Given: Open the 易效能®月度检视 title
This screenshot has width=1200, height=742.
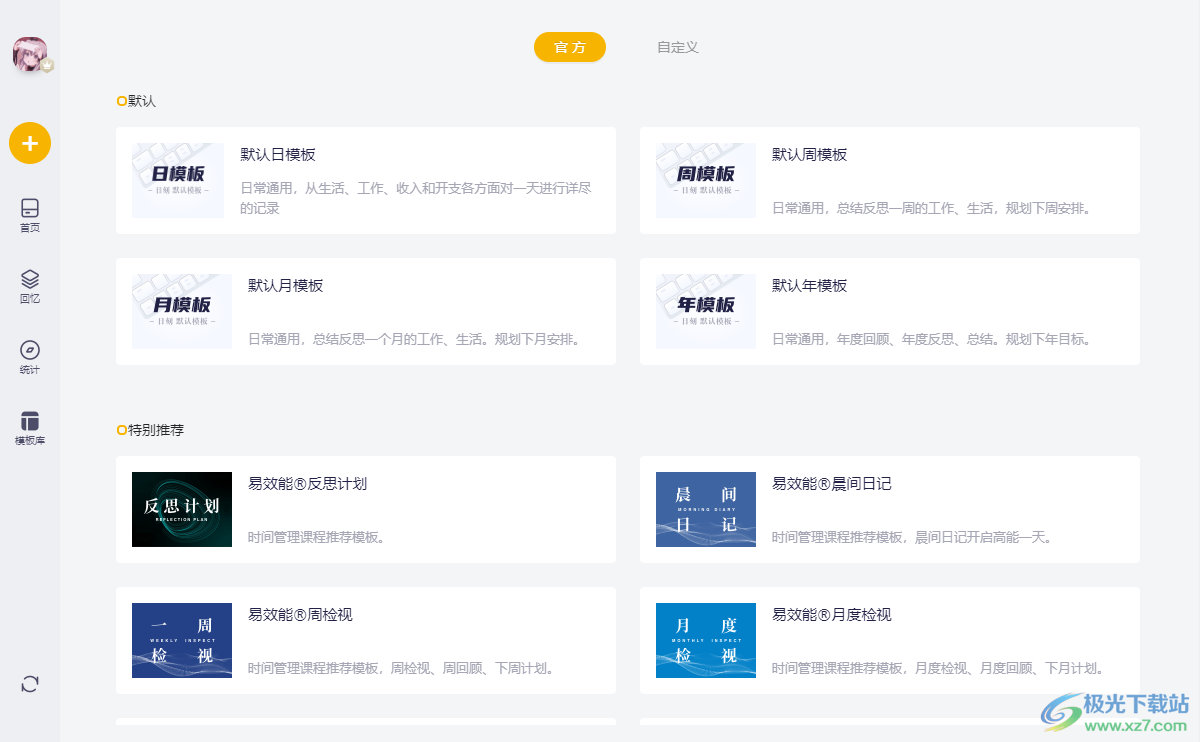Looking at the screenshot, I should 832,614.
